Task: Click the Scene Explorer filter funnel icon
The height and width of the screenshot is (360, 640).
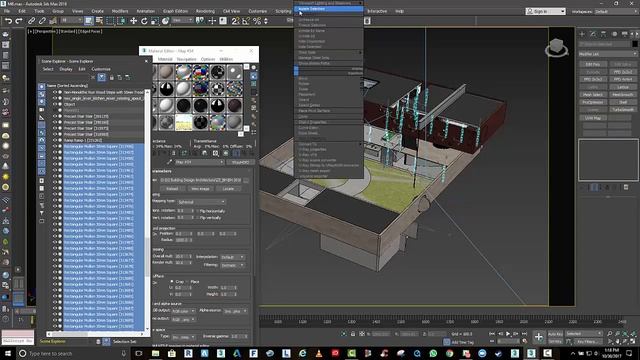Action: tap(102, 77)
